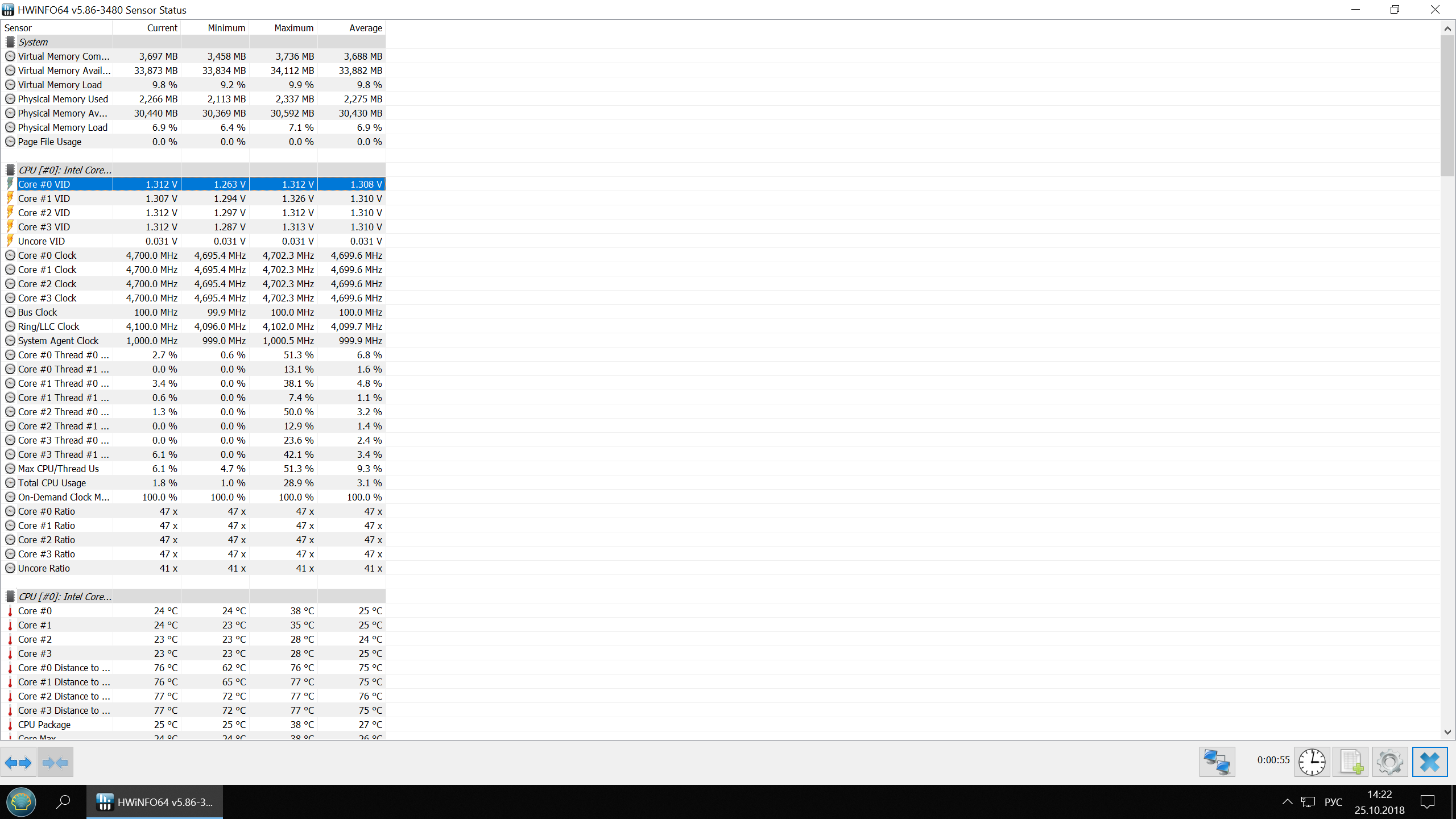Click the System group chip icon
Viewport: 1456px width, 819px height.
10,42
